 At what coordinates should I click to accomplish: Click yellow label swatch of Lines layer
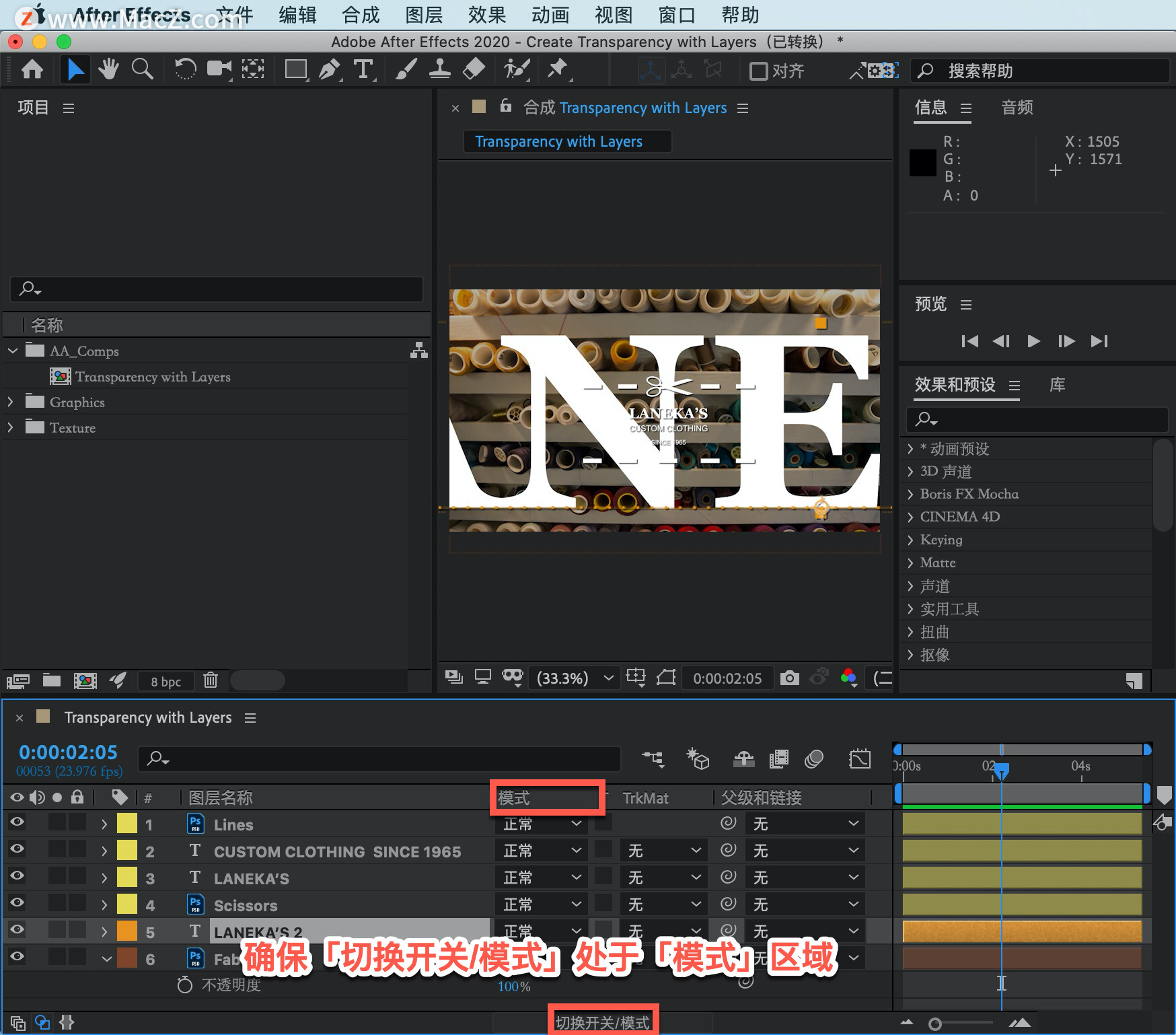127,824
